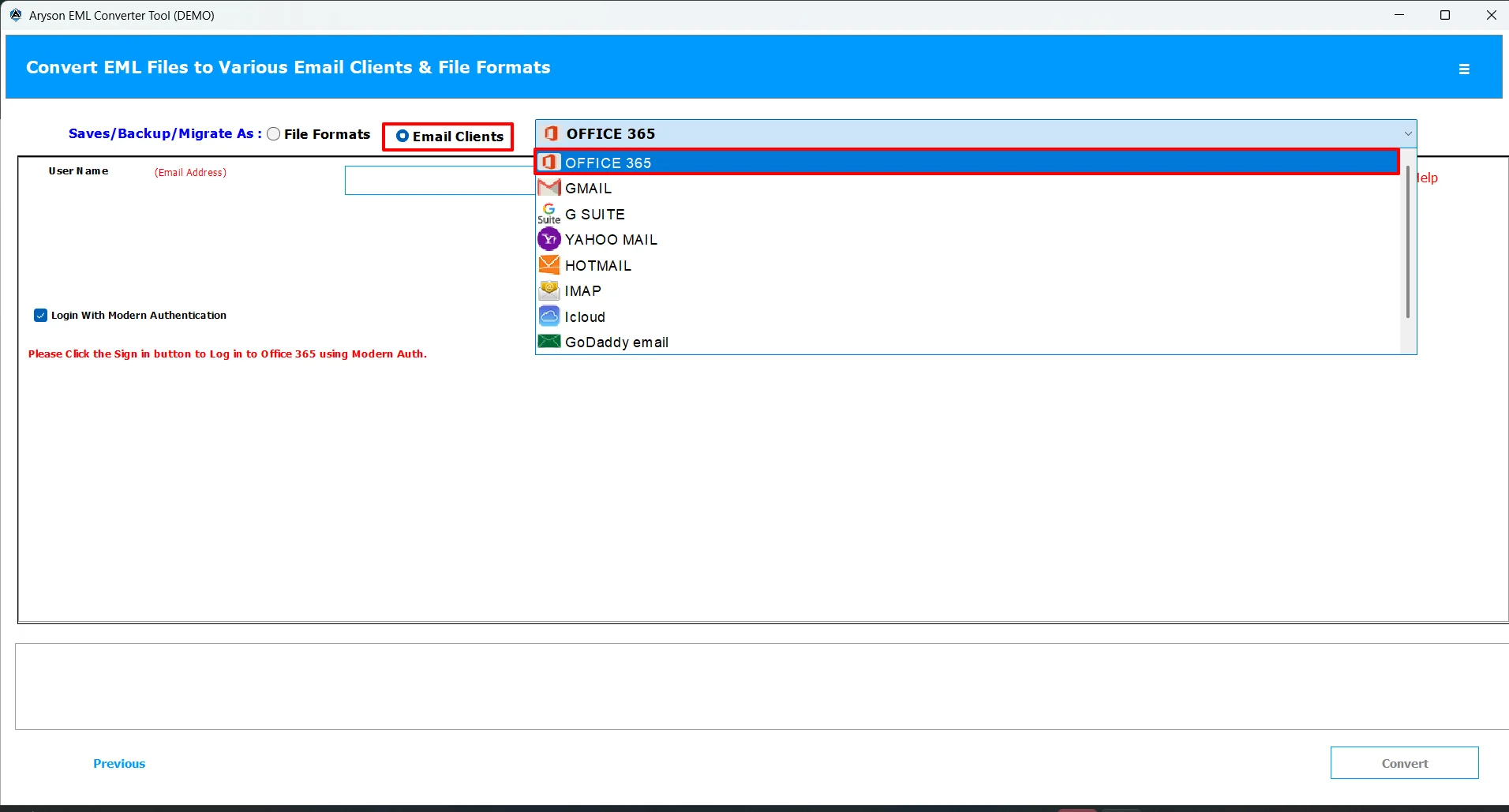Click the IMAP mail icon
Screen dimensions: 1509x812
pos(549,290)
